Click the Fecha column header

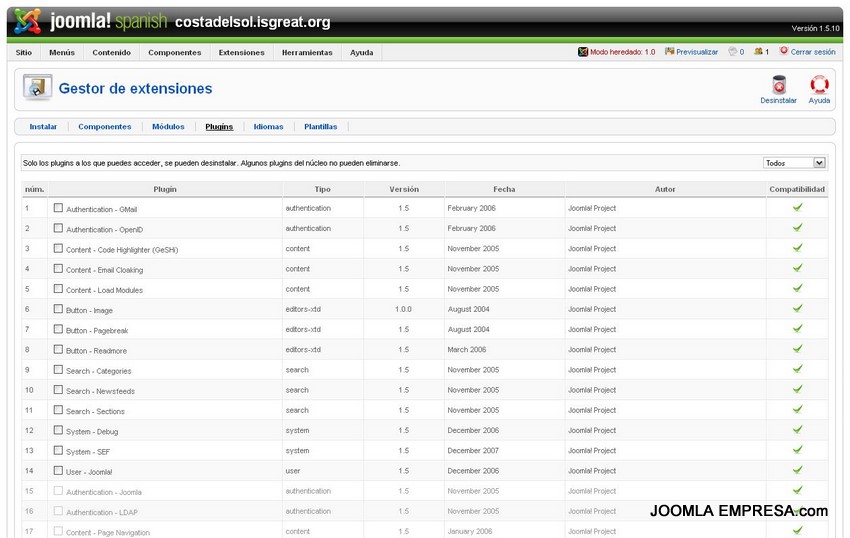(x=504, y=189)
